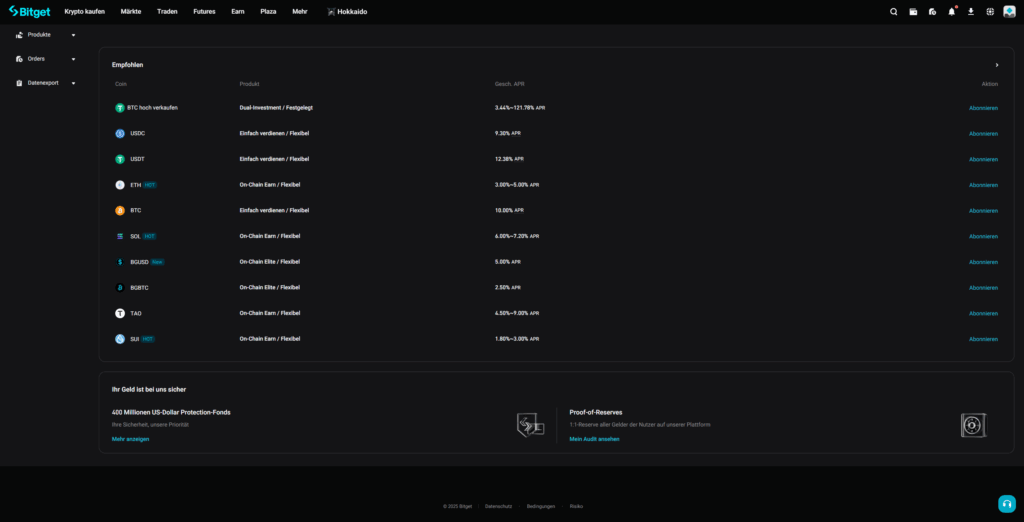
Task: Click Abonnieren in the BGUSD row
Action: pos(983,262)
